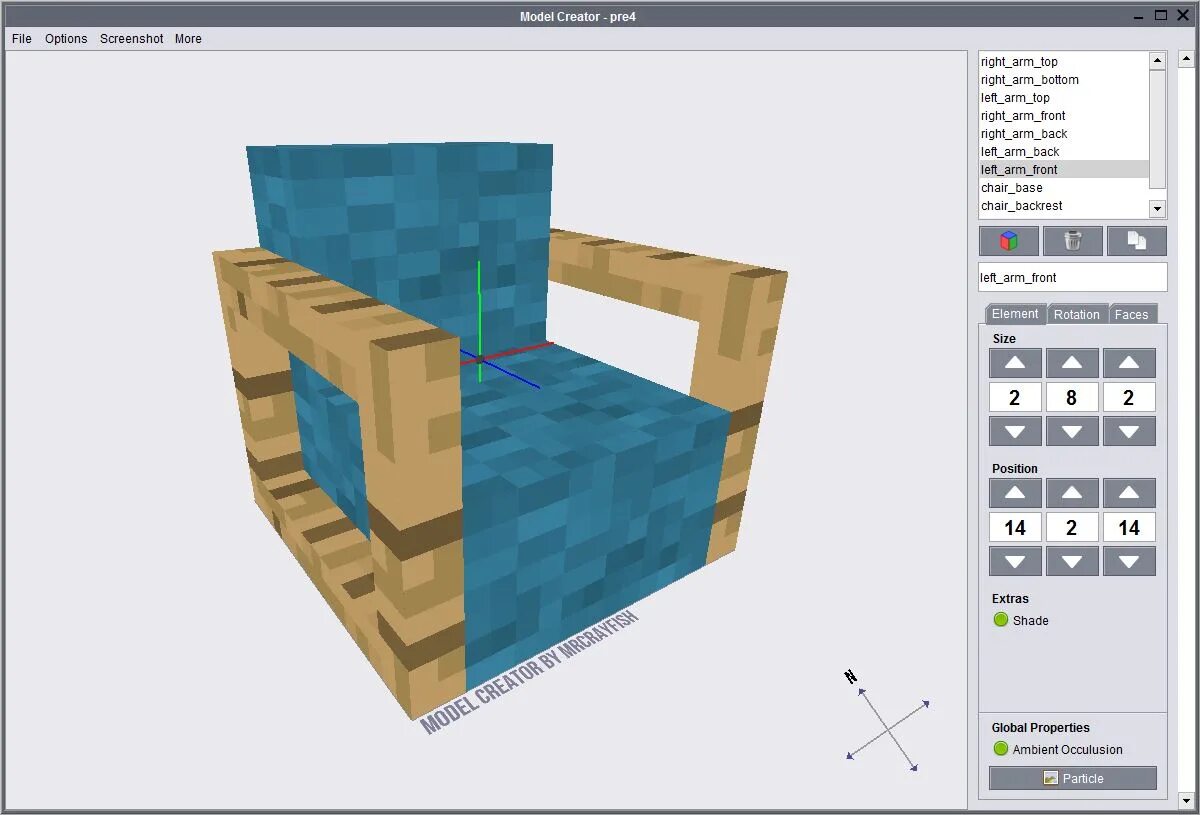
Task: Click the side panel scrollbar down arrow
Action: [1186, 800]
